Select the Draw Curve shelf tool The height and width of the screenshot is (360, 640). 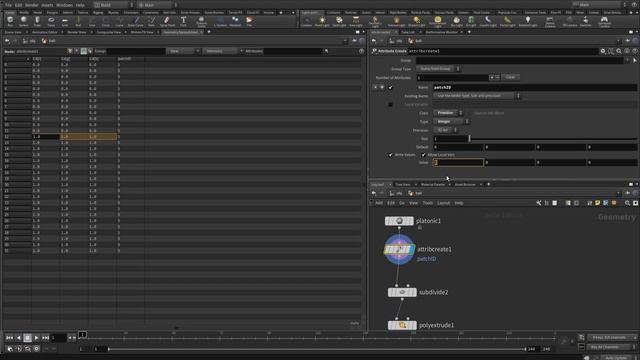tap(136, 21)
